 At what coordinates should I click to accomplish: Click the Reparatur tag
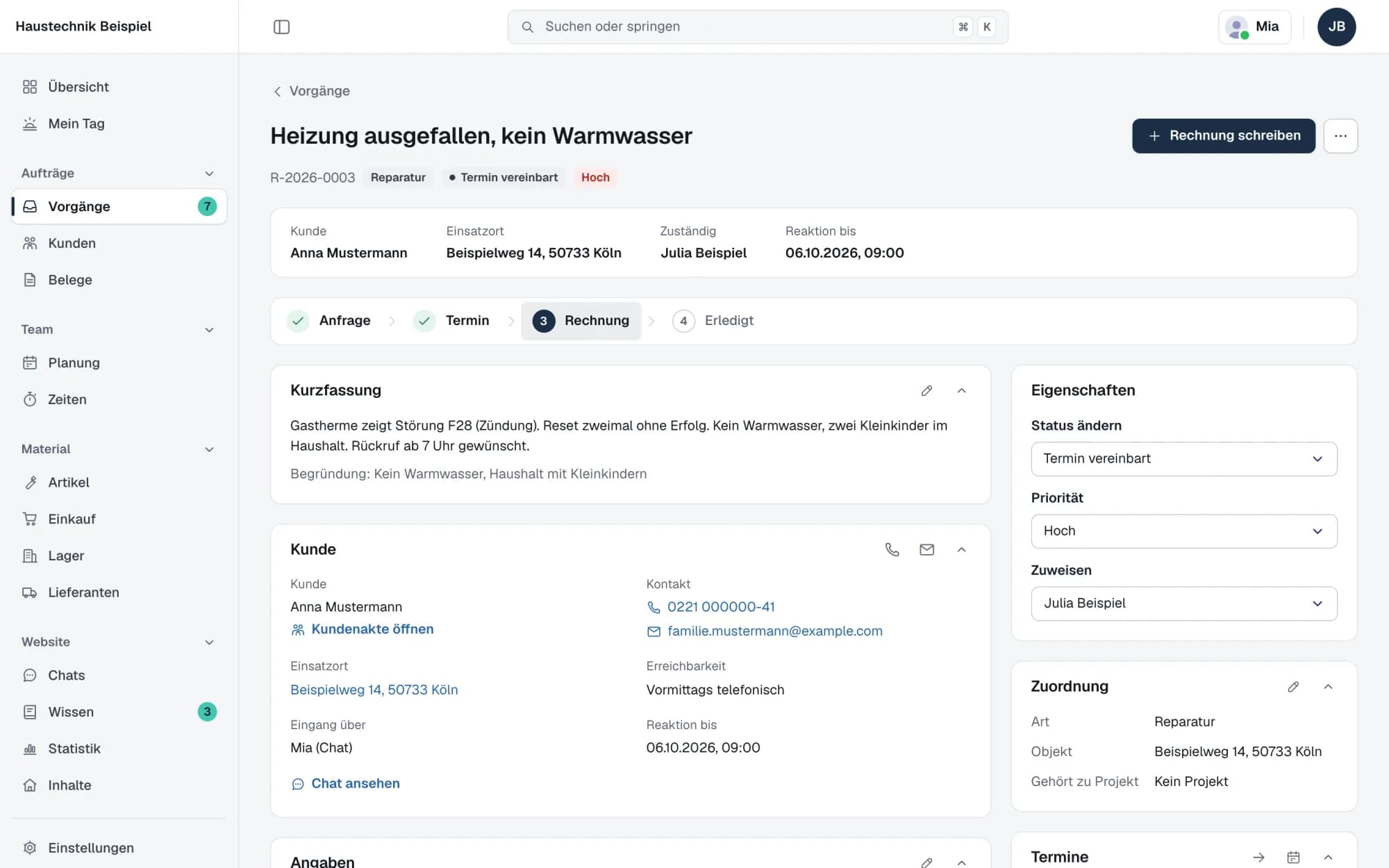pos(398,178)
